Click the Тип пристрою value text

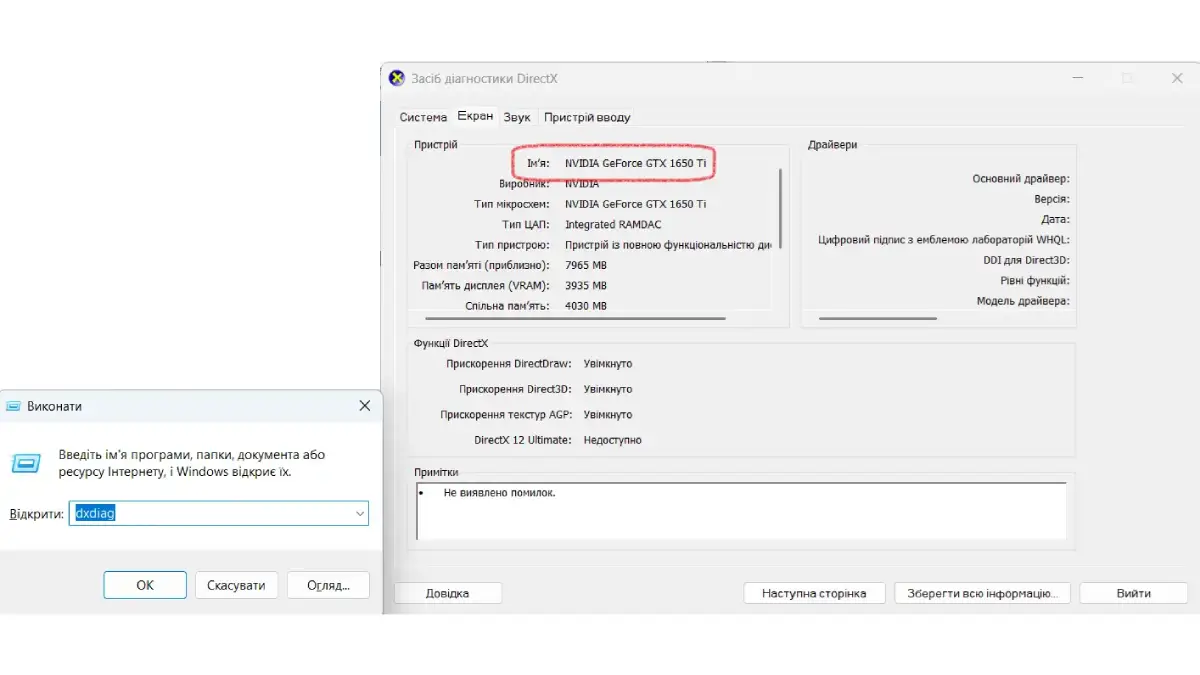point(668,245)
